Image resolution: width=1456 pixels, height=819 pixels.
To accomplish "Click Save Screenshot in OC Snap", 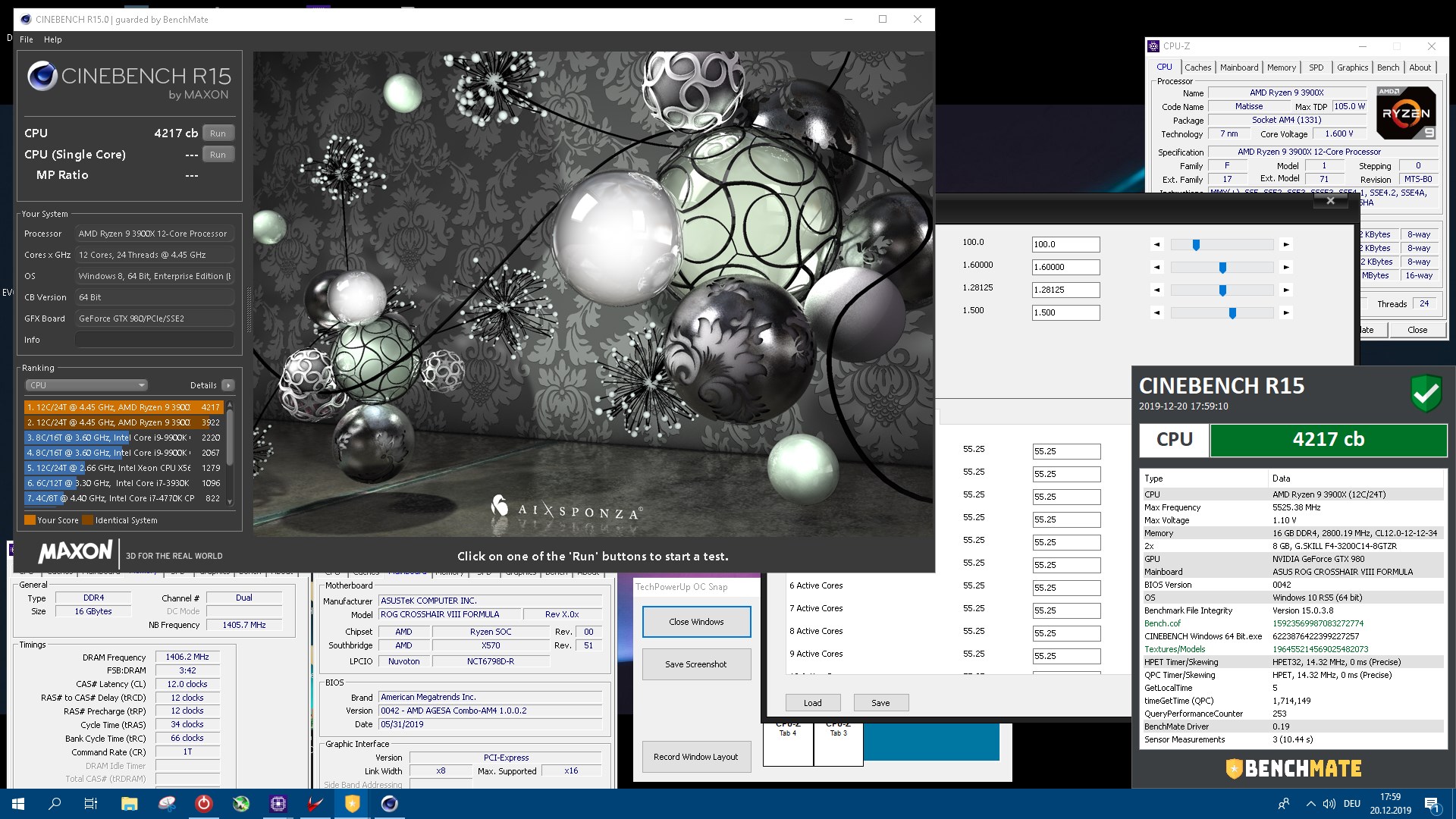I will pos(696,664).
